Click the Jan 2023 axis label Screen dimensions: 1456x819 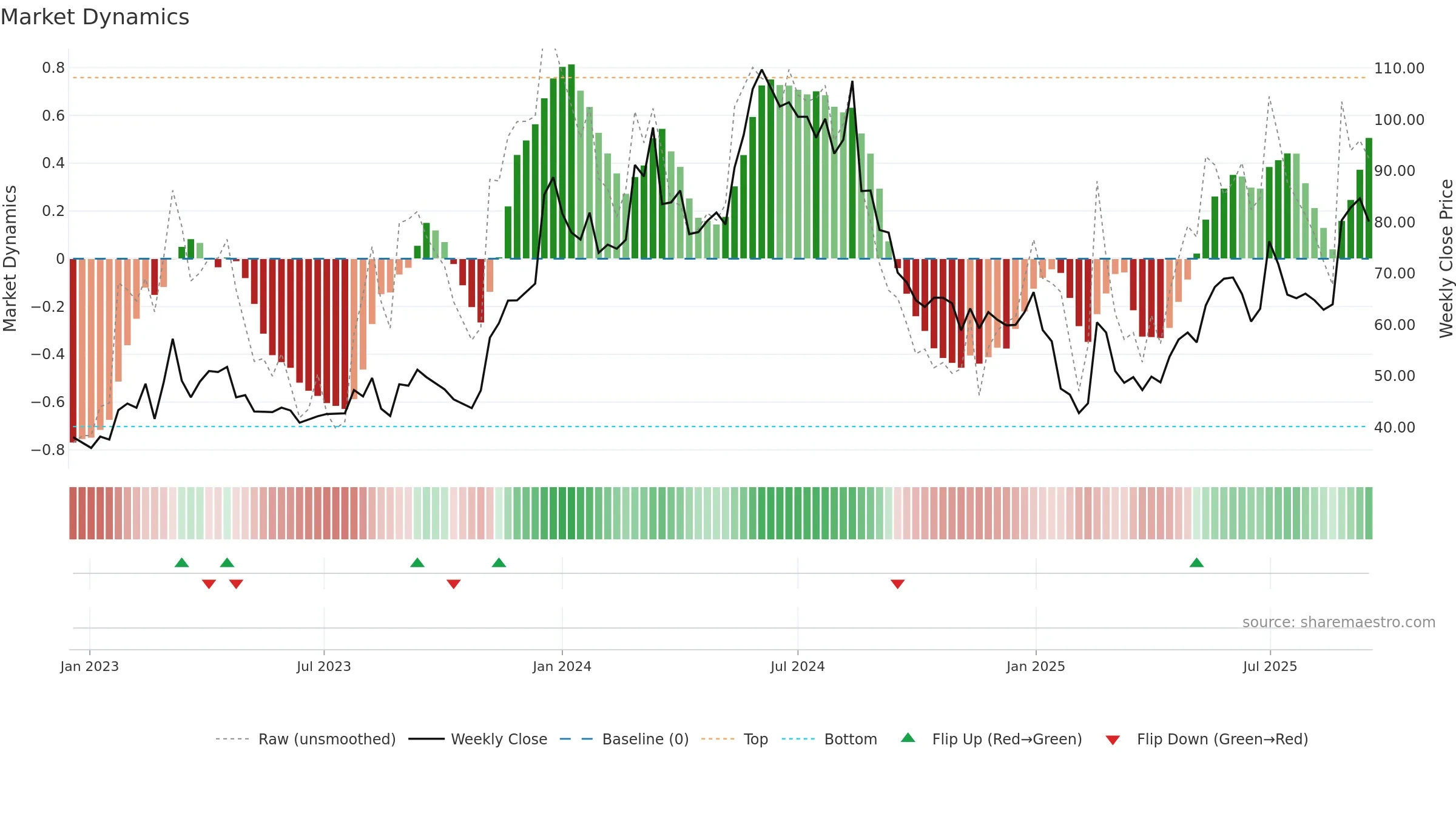coord(90,666)
